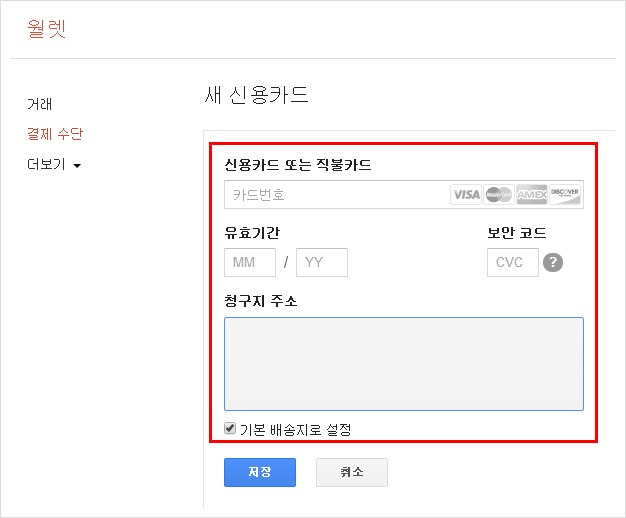Expand the 더보기 dropdown menu

(54, 165)
